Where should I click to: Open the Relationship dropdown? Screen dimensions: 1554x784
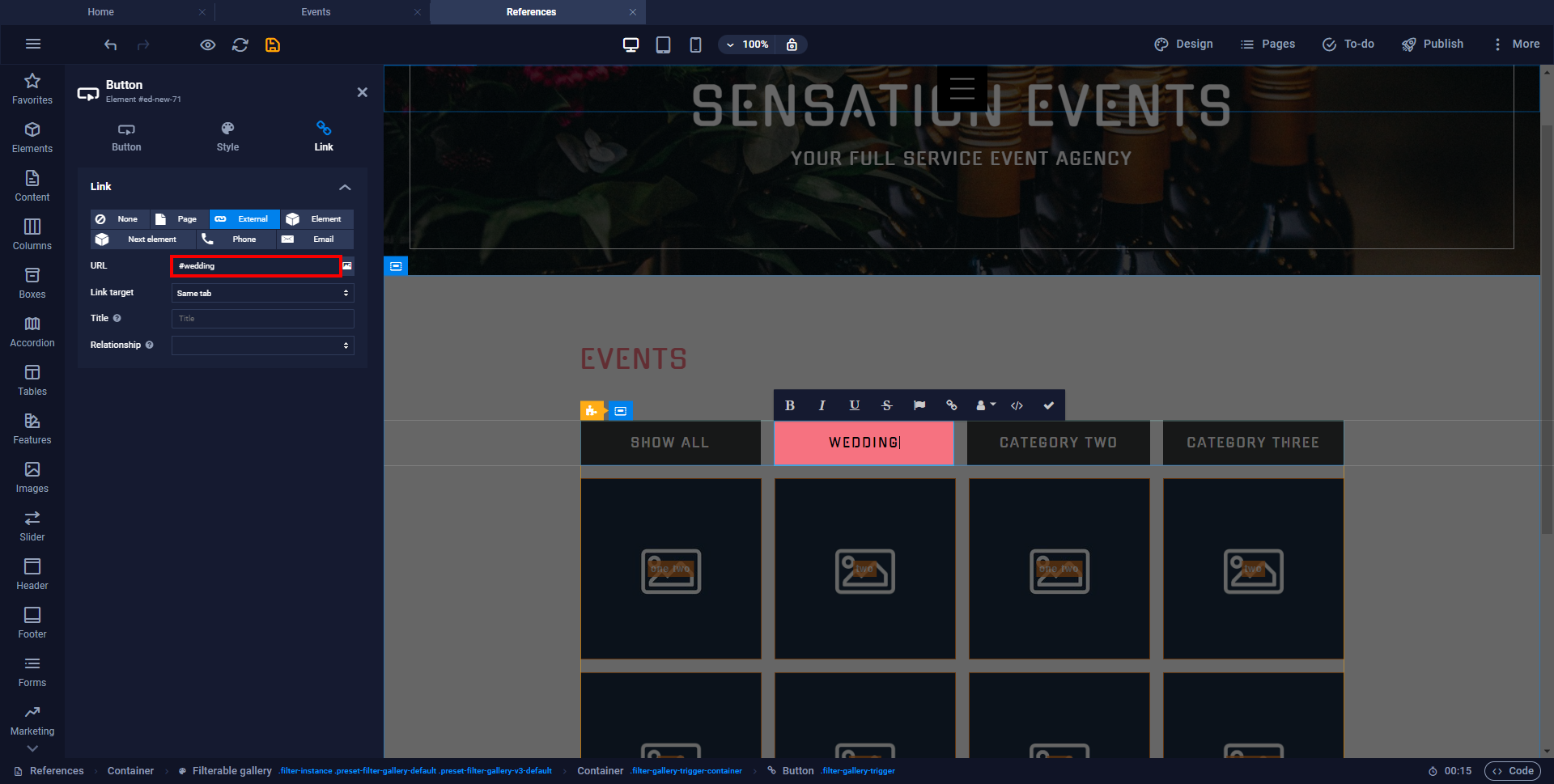point(262,345)
